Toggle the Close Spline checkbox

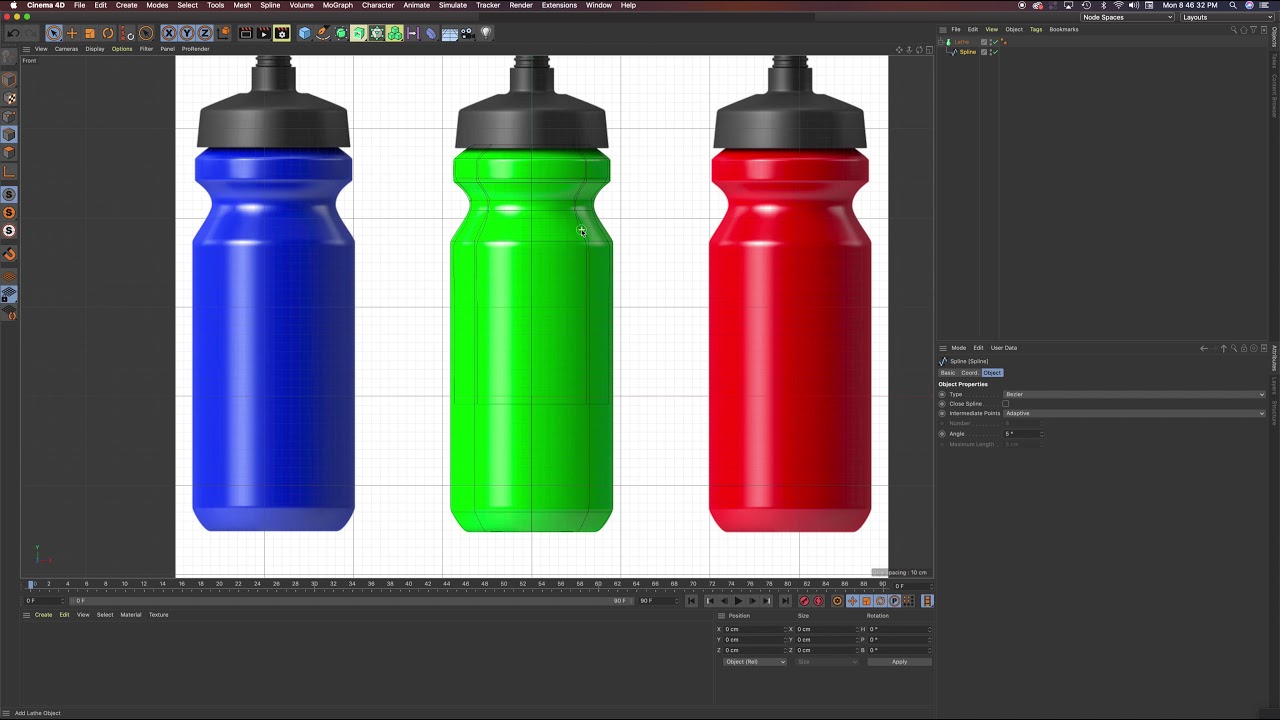1006,404
